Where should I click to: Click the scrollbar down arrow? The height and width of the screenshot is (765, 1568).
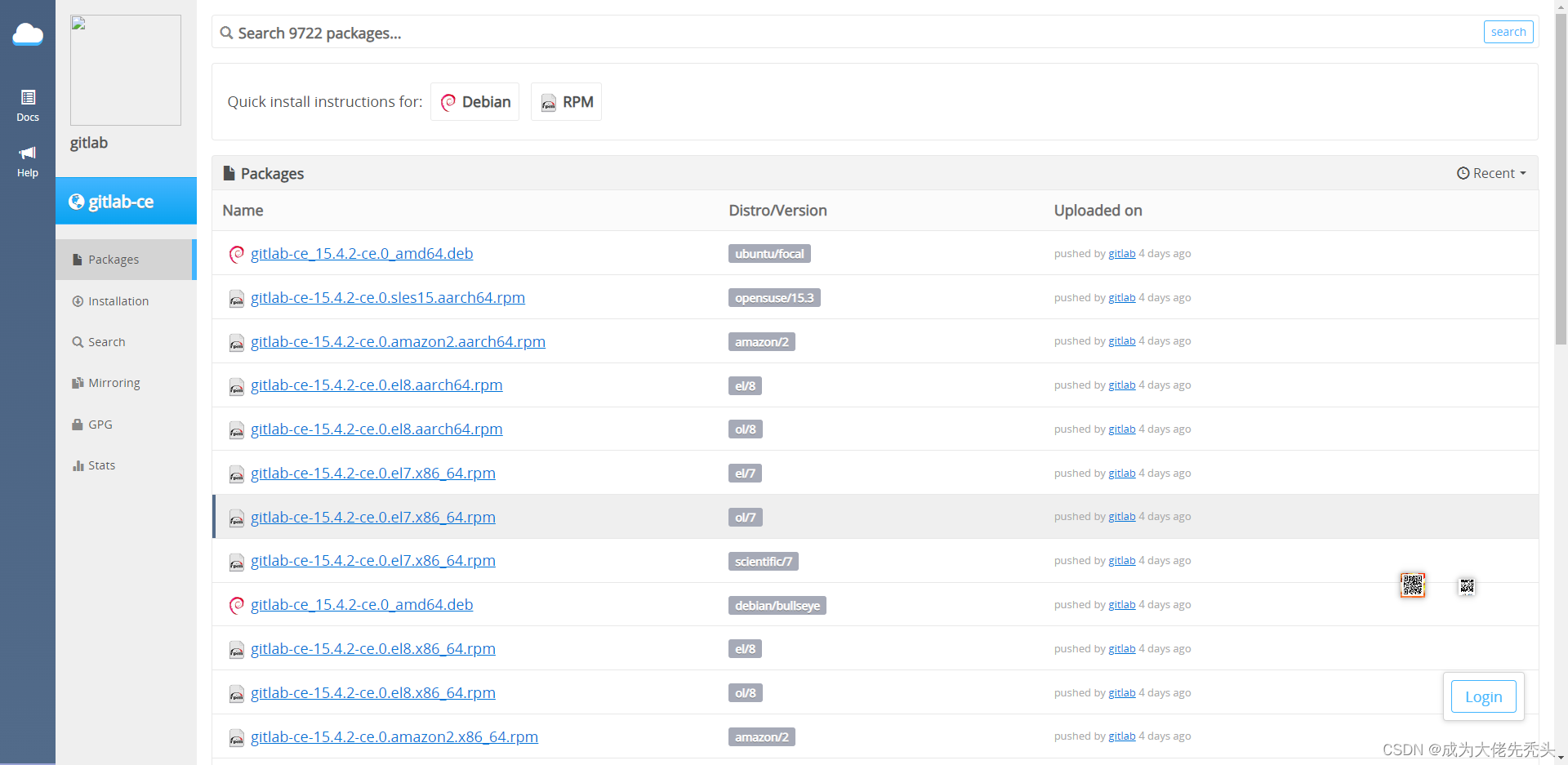pos(1561,758)
